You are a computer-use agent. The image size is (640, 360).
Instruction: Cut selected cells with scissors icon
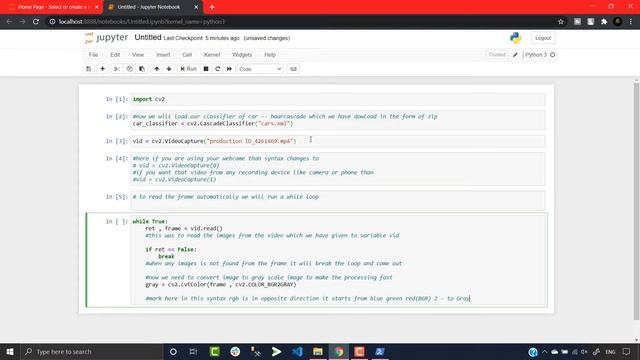(x=117, y=69)
